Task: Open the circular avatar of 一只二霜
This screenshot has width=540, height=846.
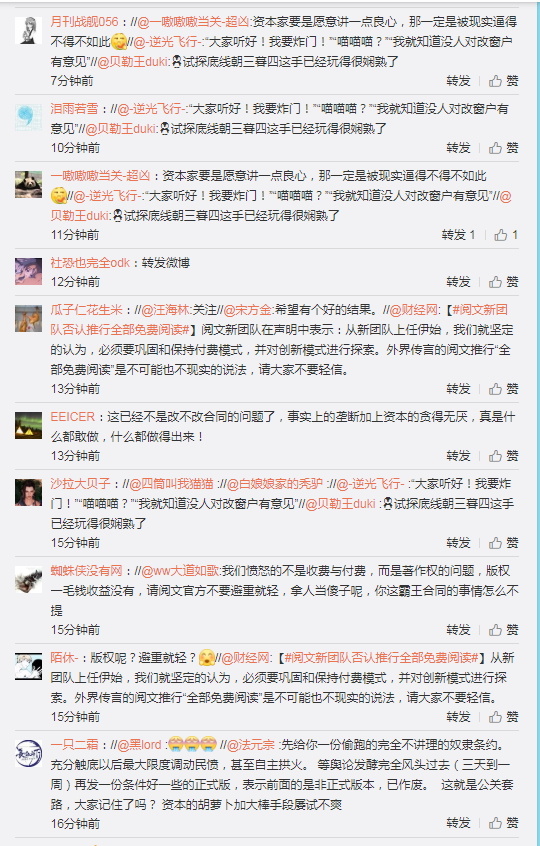Action: (x=29, y=754)
